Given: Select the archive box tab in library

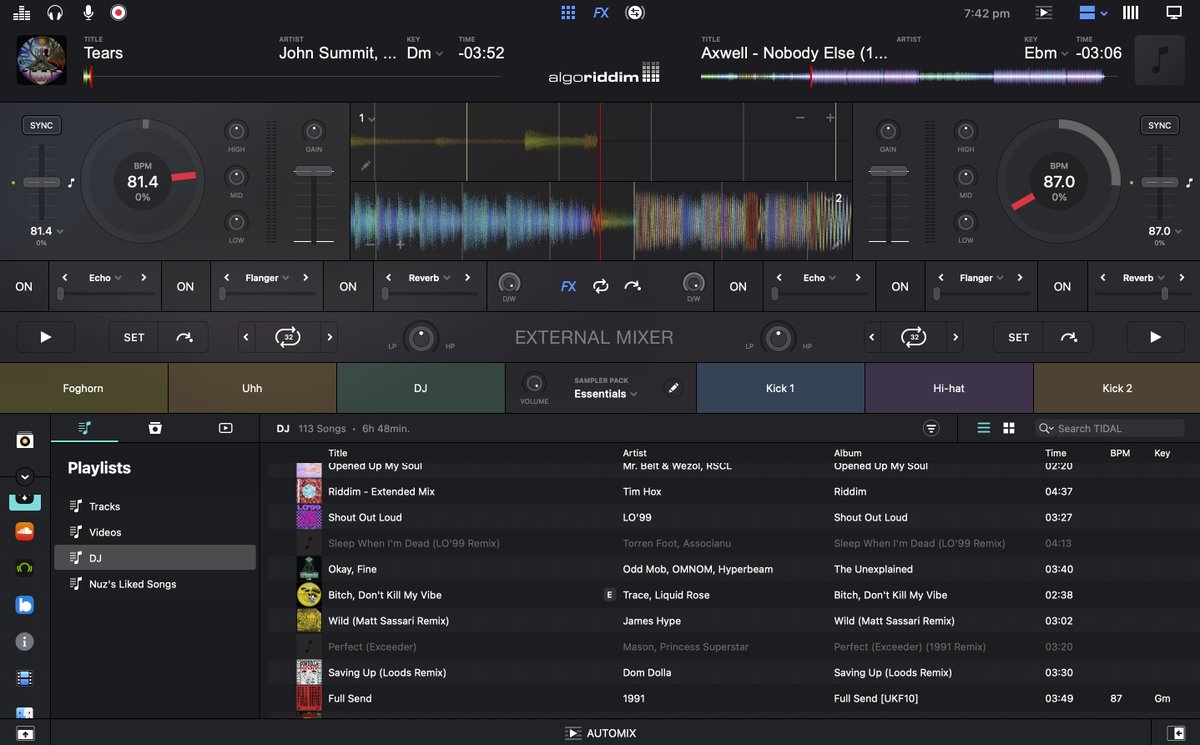Looking at the screenshot, I should (x=155, y=428).
